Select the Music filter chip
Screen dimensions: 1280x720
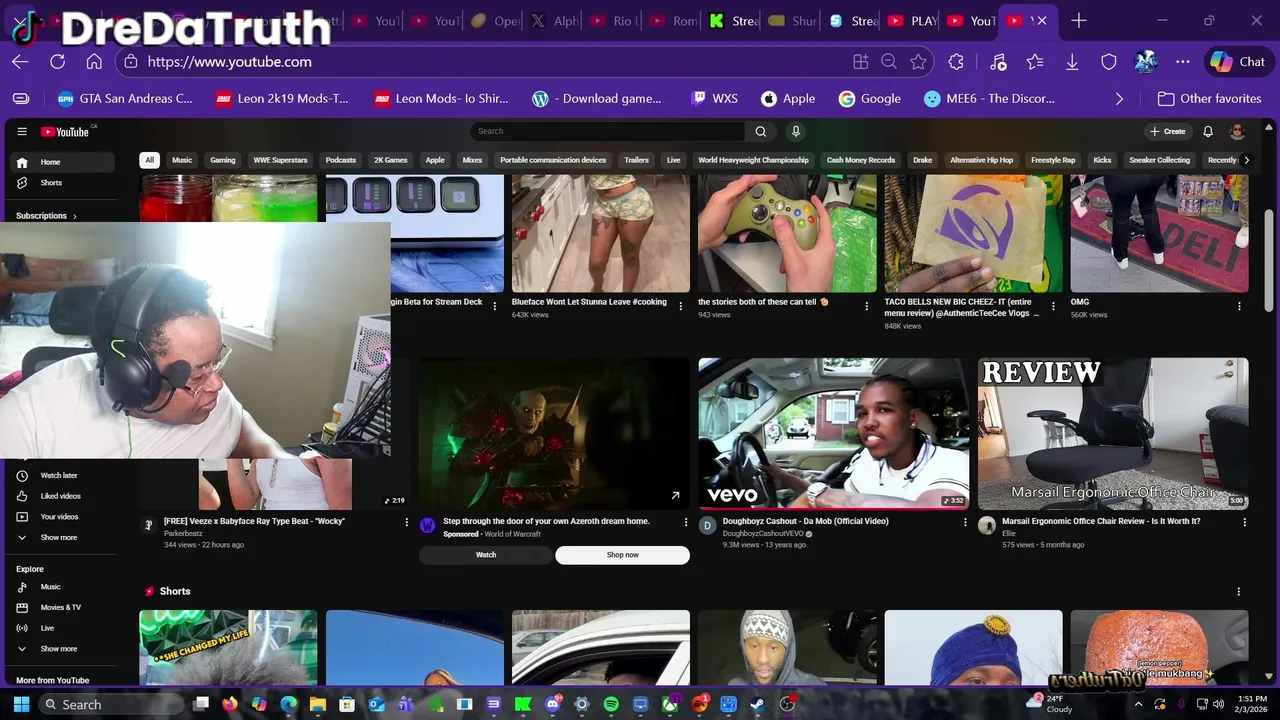(x=182, y=160)
